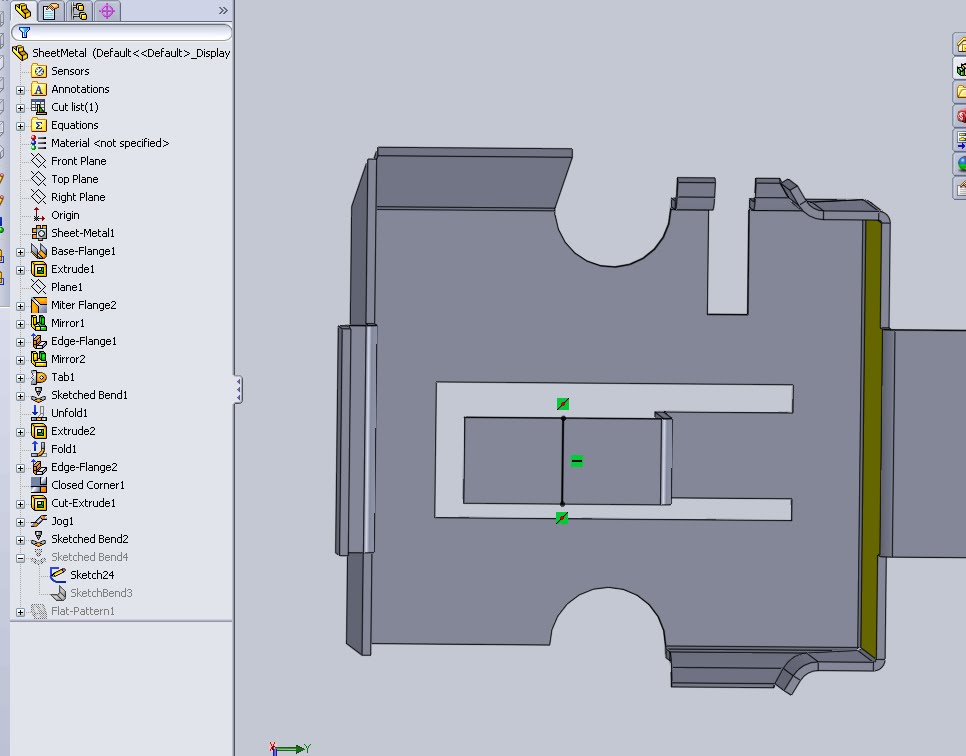966x756 pixels.
Task: Select the Miter Flange2 feature icon
Action: click(39, 305)
